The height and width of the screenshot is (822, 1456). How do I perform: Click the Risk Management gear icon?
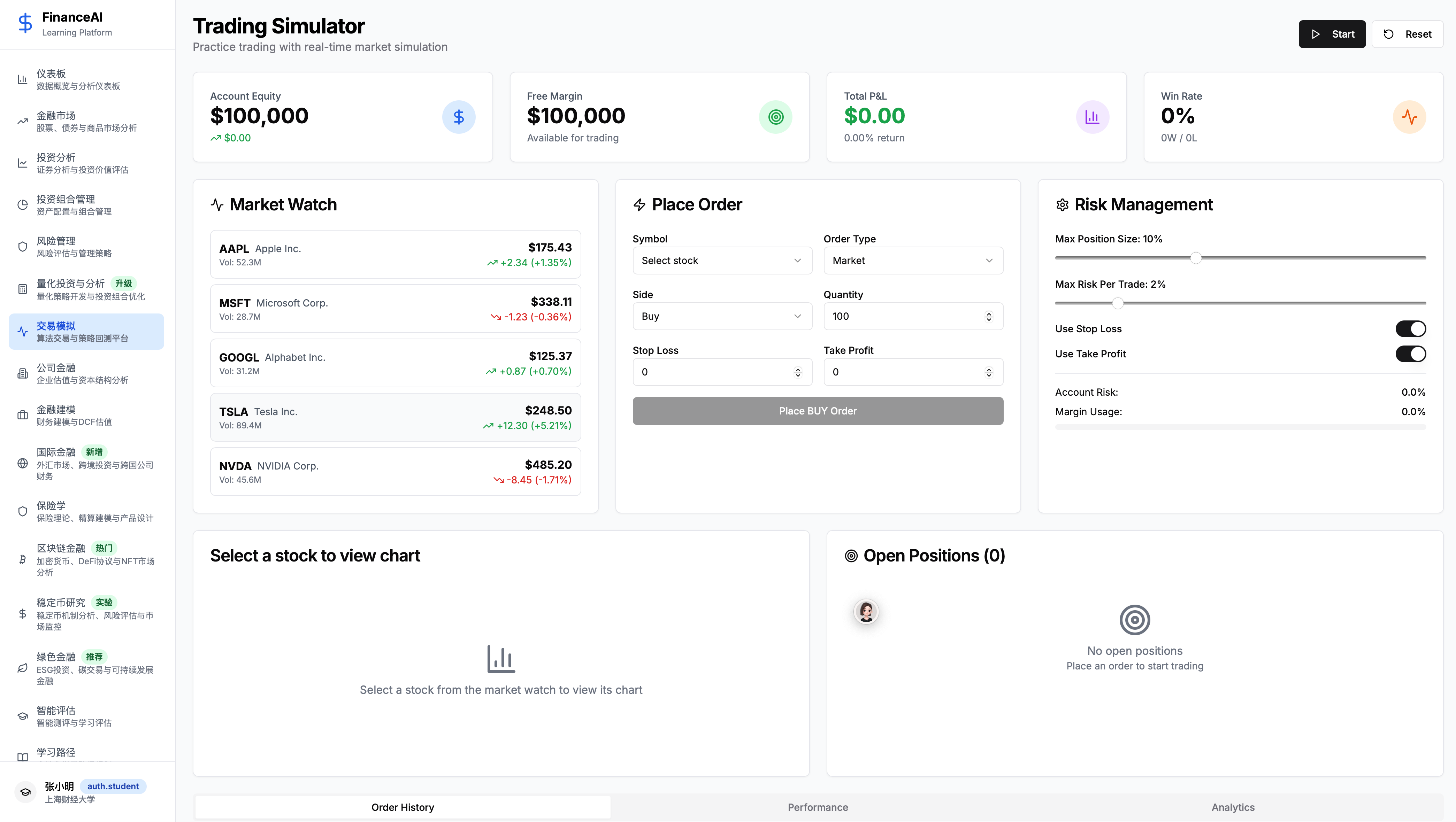1062,205
